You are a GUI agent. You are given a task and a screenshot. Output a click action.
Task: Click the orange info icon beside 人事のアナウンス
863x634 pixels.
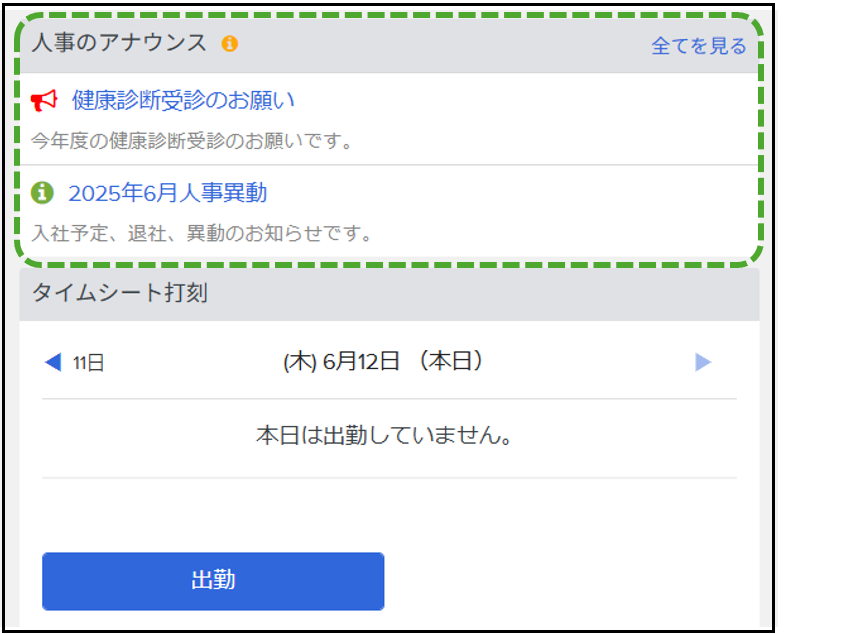coord(230,43)
